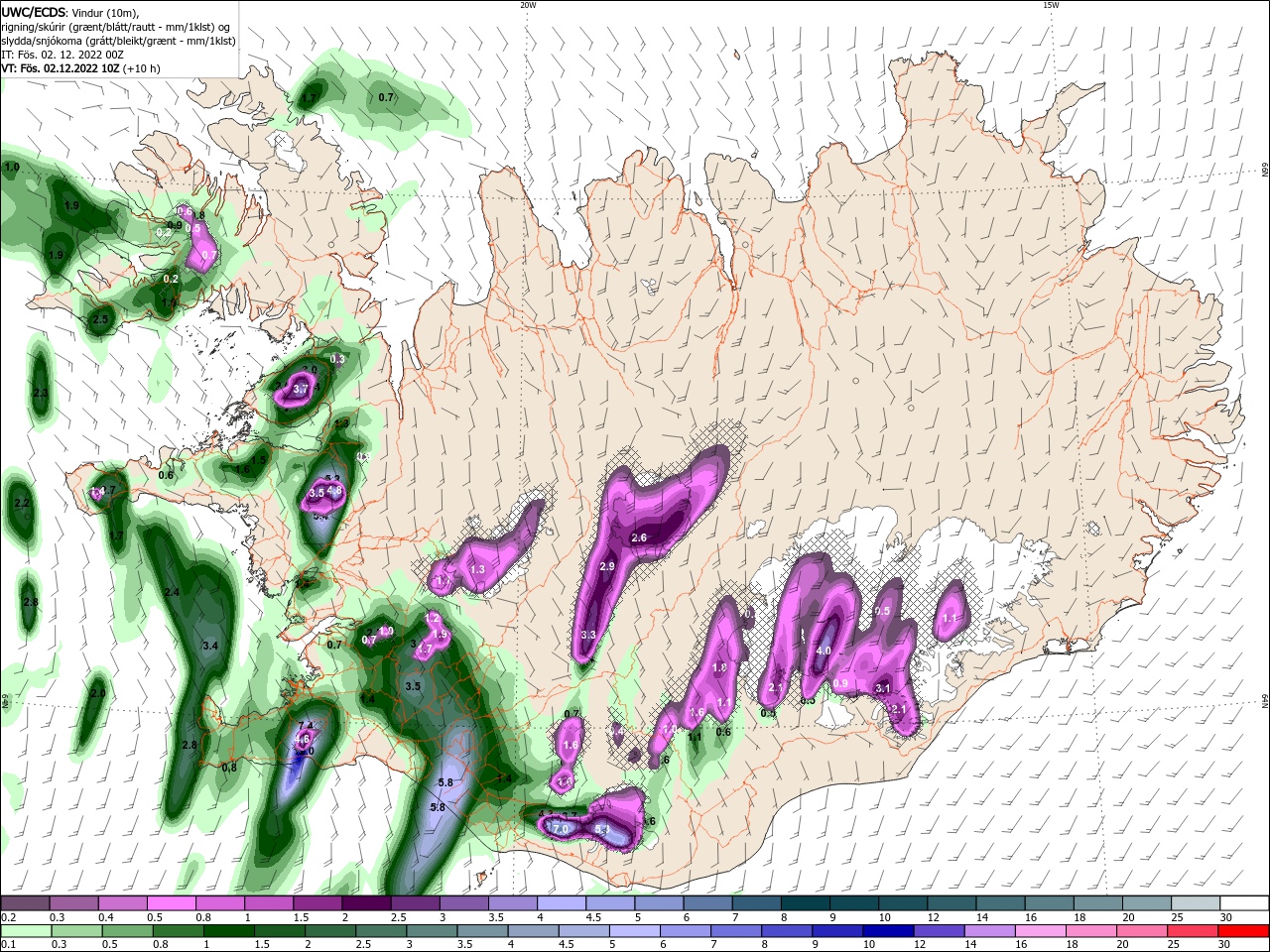This screenshot has width=1270, height=952.
Task: Pick the darkest purple swatch labeled 2 in top legend row
Action: [366, 903]
